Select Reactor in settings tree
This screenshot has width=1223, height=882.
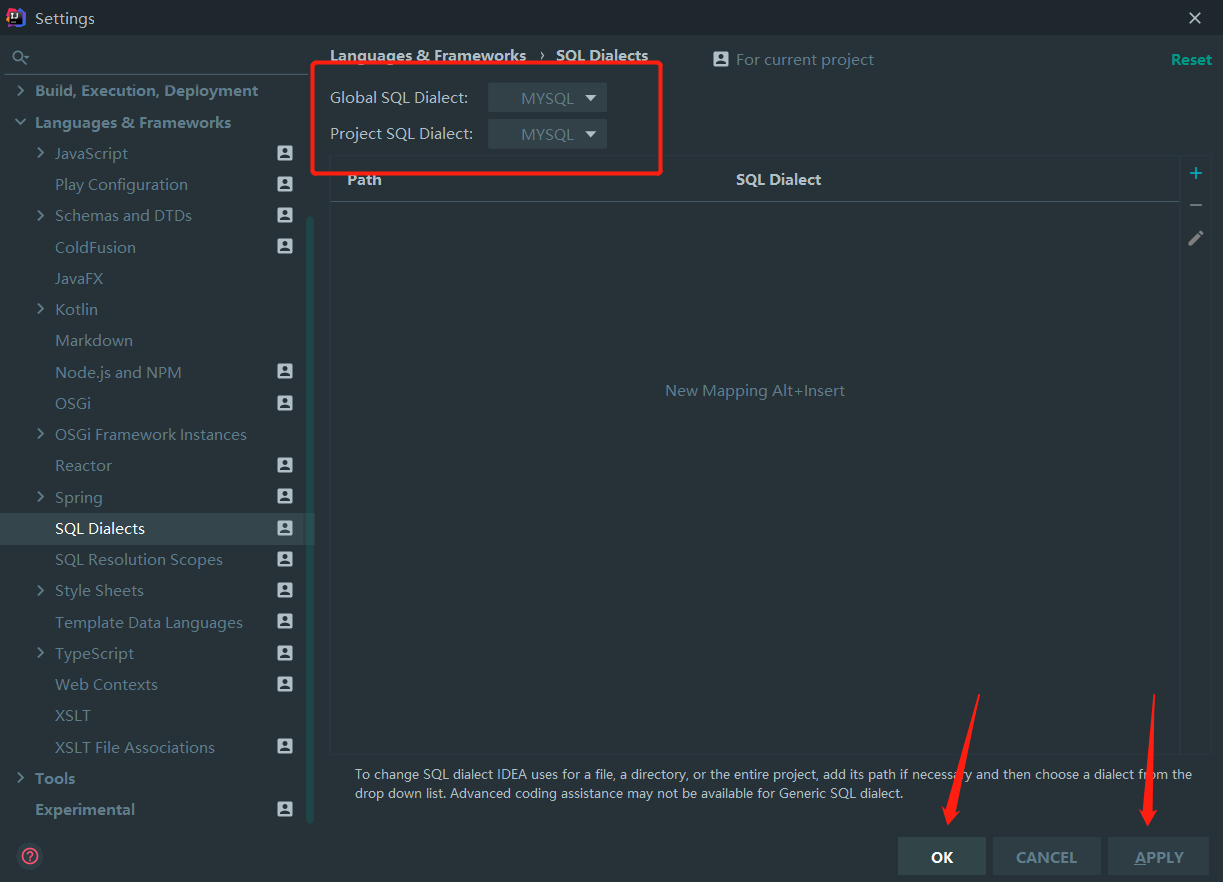click(83, 465)
